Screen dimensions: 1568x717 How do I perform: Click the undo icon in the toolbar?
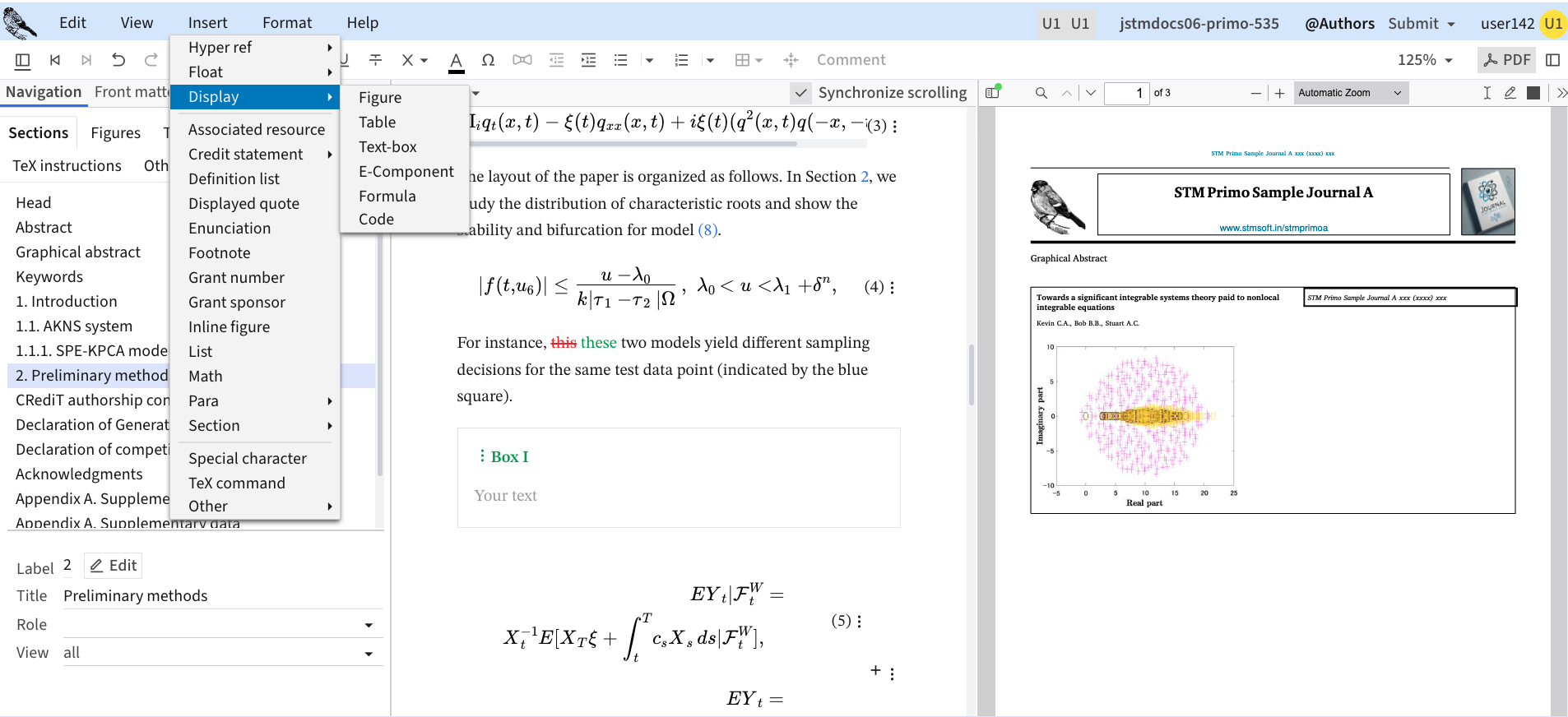coord(118,60)
